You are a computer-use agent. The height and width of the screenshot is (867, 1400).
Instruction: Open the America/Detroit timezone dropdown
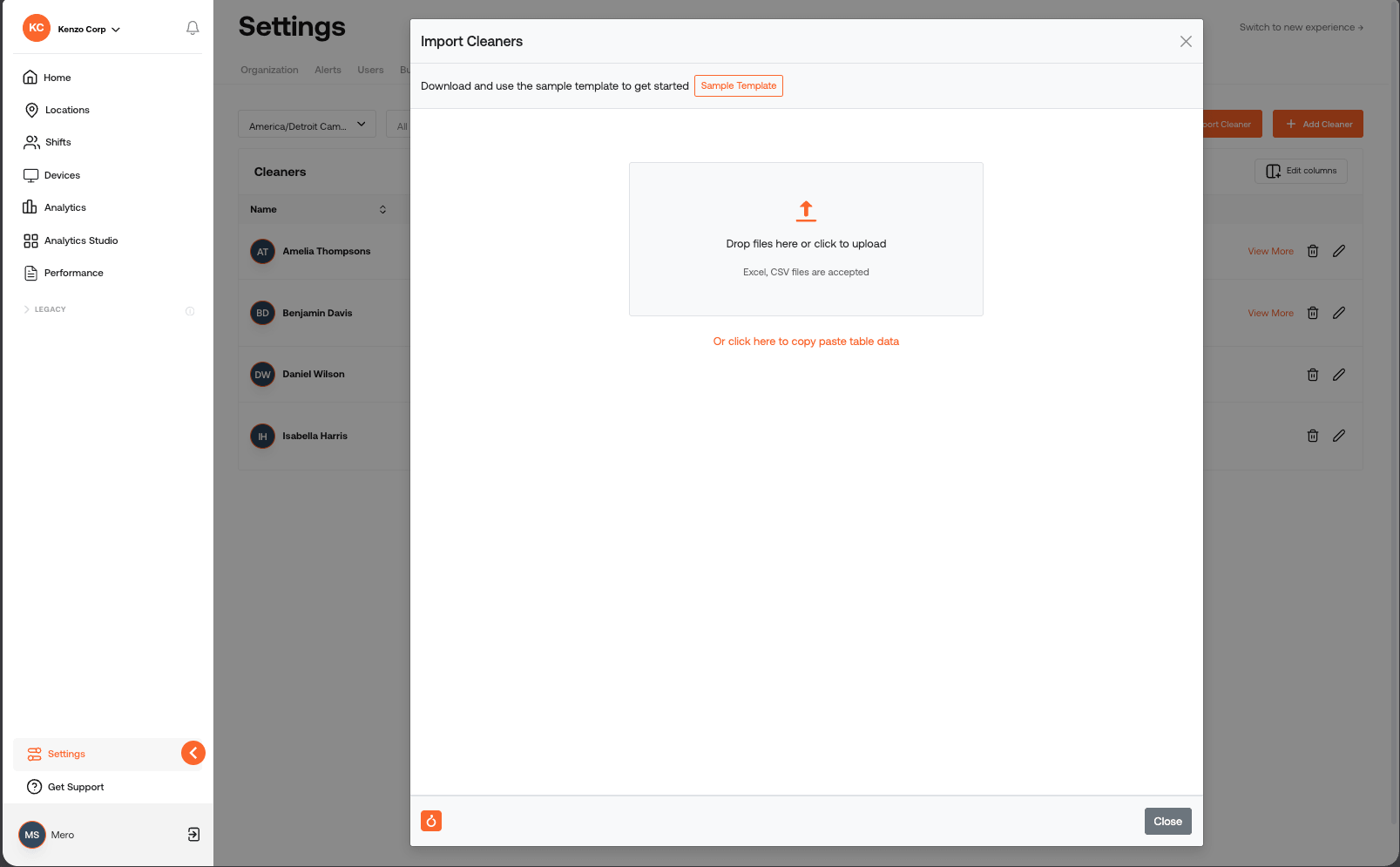(307, 125)
